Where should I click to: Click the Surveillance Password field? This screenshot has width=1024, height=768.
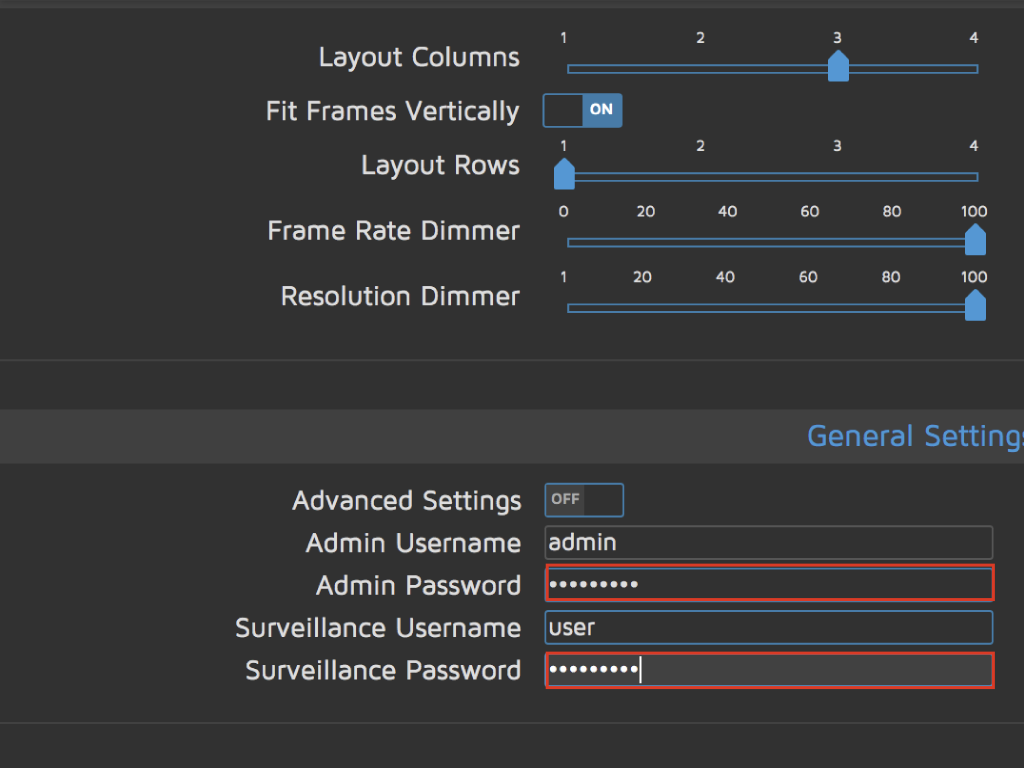tap(769, 670)
